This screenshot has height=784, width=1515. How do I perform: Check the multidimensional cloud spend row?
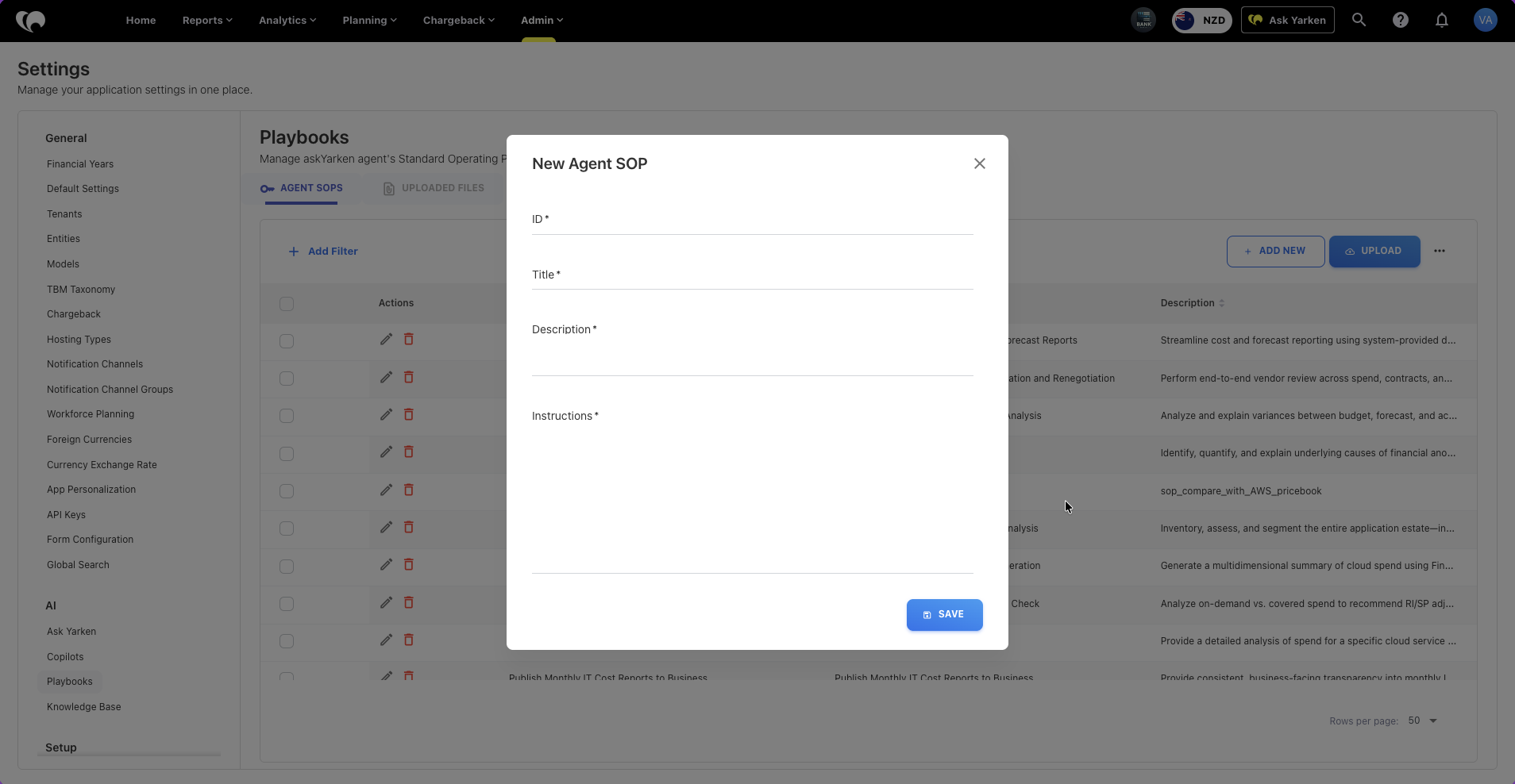[x=287, y=567]
